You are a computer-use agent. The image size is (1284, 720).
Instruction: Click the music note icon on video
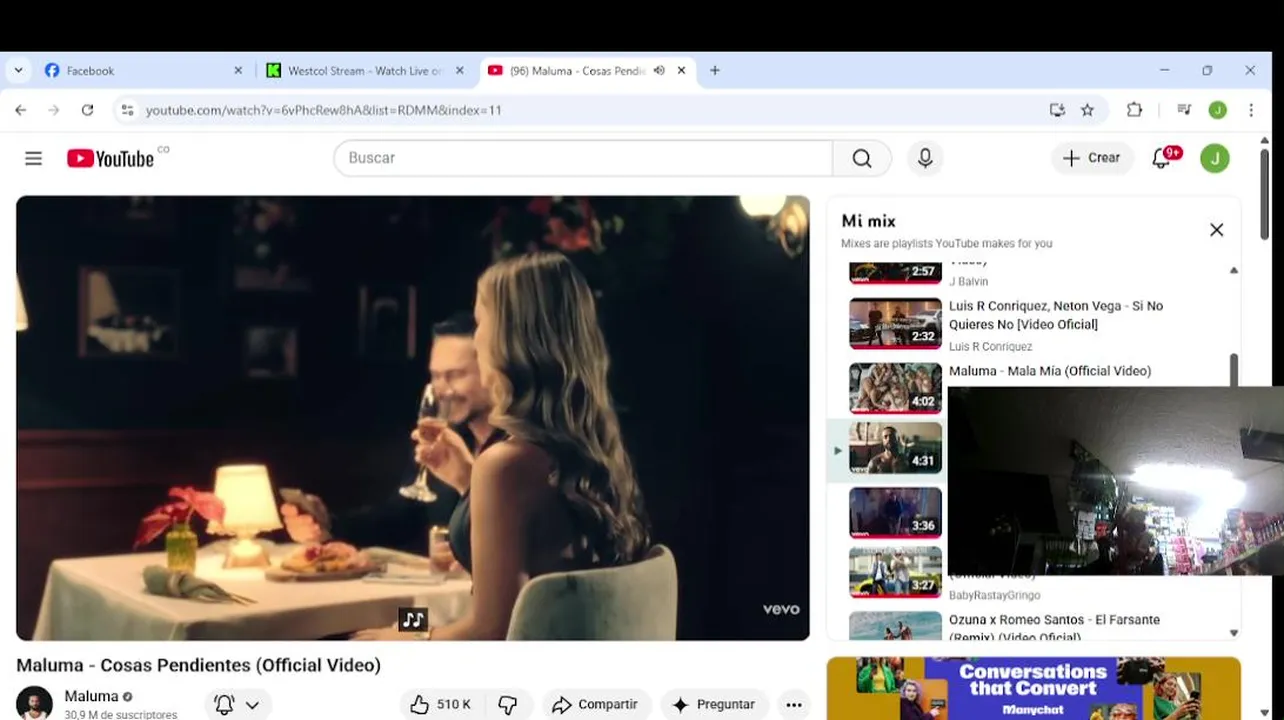coord(413,619)
